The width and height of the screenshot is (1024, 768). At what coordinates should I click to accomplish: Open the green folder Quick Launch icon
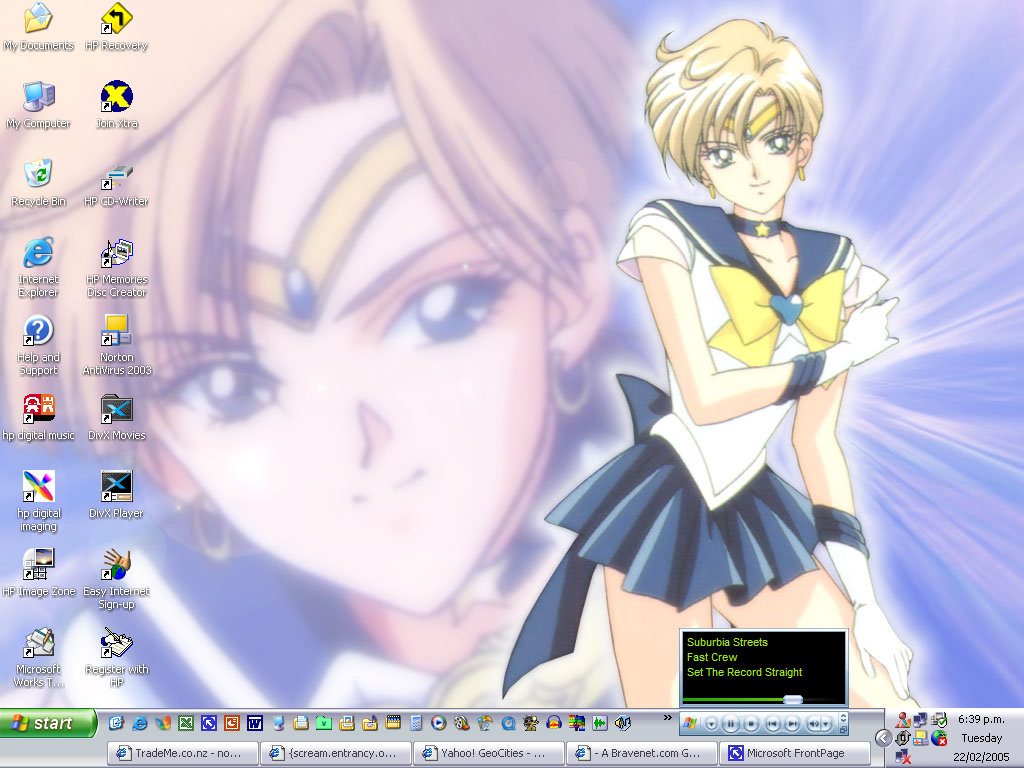[x=323, y=723]
